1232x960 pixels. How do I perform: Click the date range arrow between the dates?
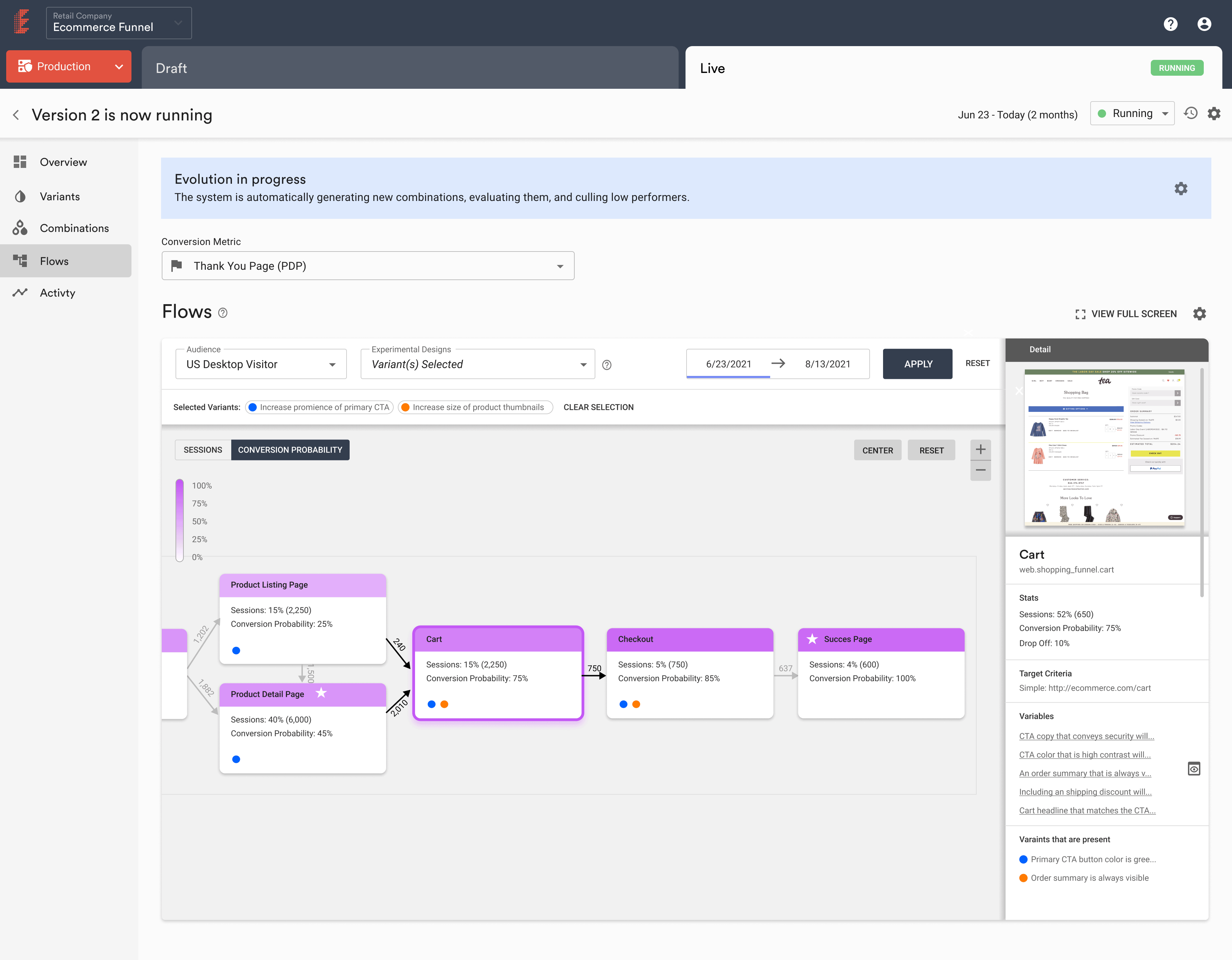778,364
